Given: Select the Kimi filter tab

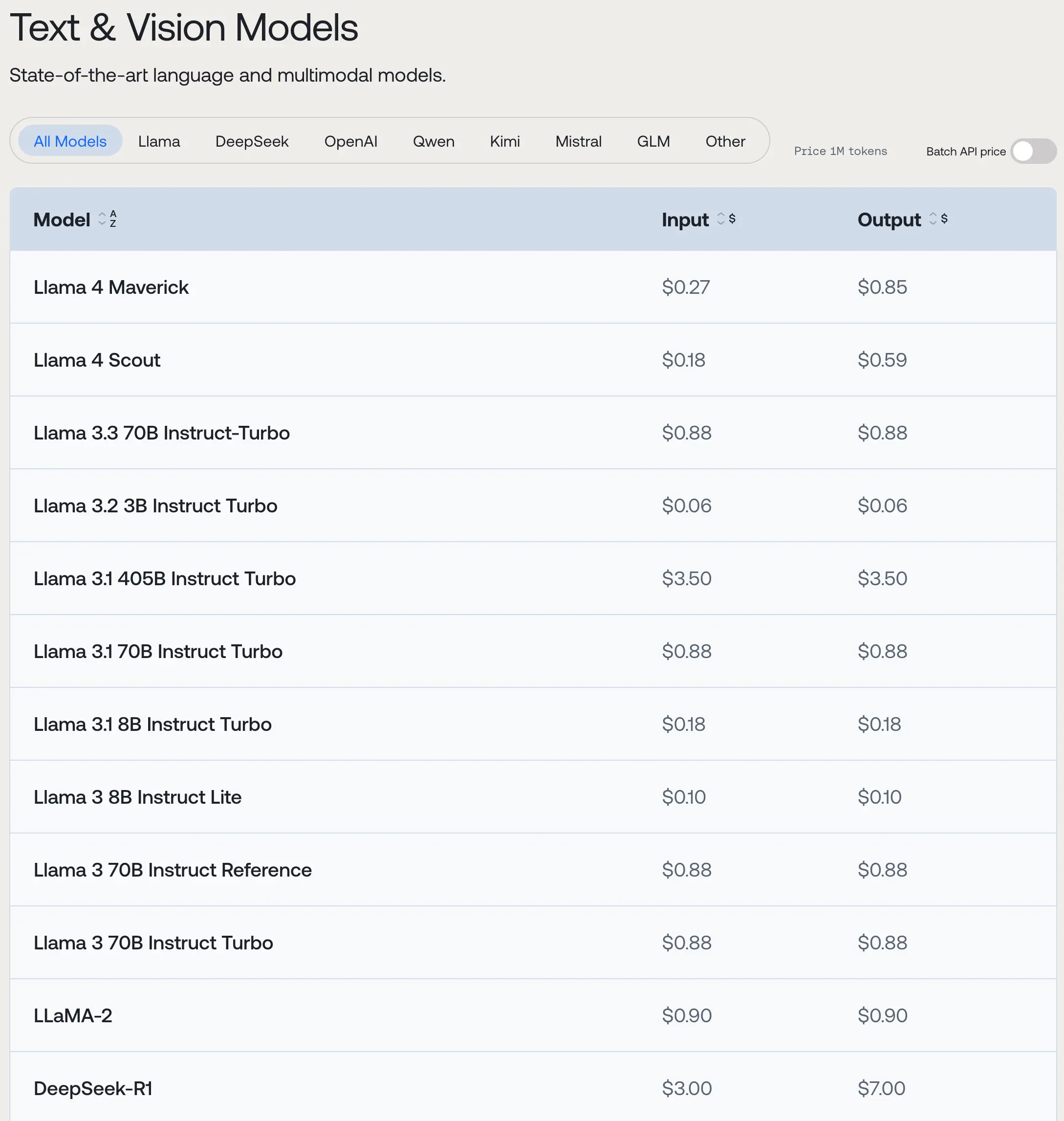Looking at the screenshot, I should click(x=504, y=141).
